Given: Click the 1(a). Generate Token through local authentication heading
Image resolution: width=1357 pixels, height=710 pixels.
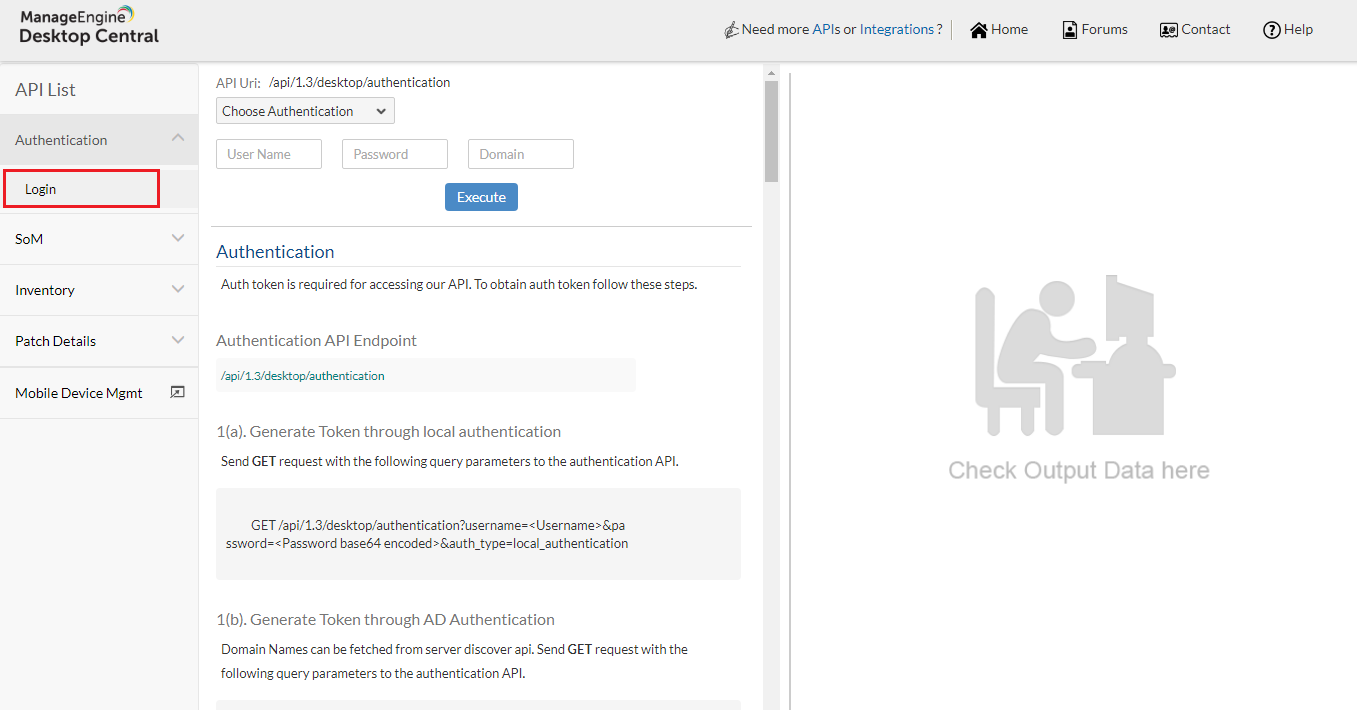Looking at the screenshot, I should pyautogui.click(x=388, y=432).
